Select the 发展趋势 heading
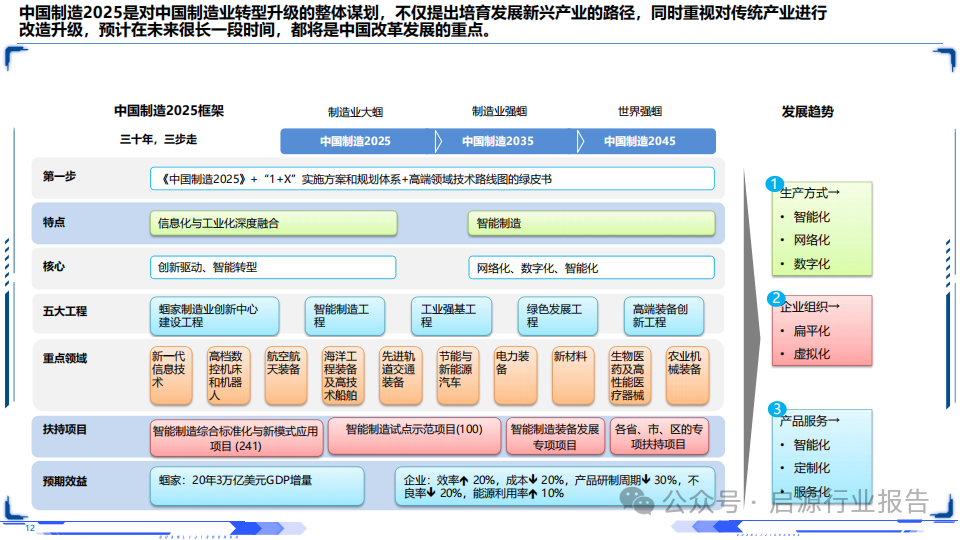This screenshot has height=540, width=960. (x=808, y=111)
